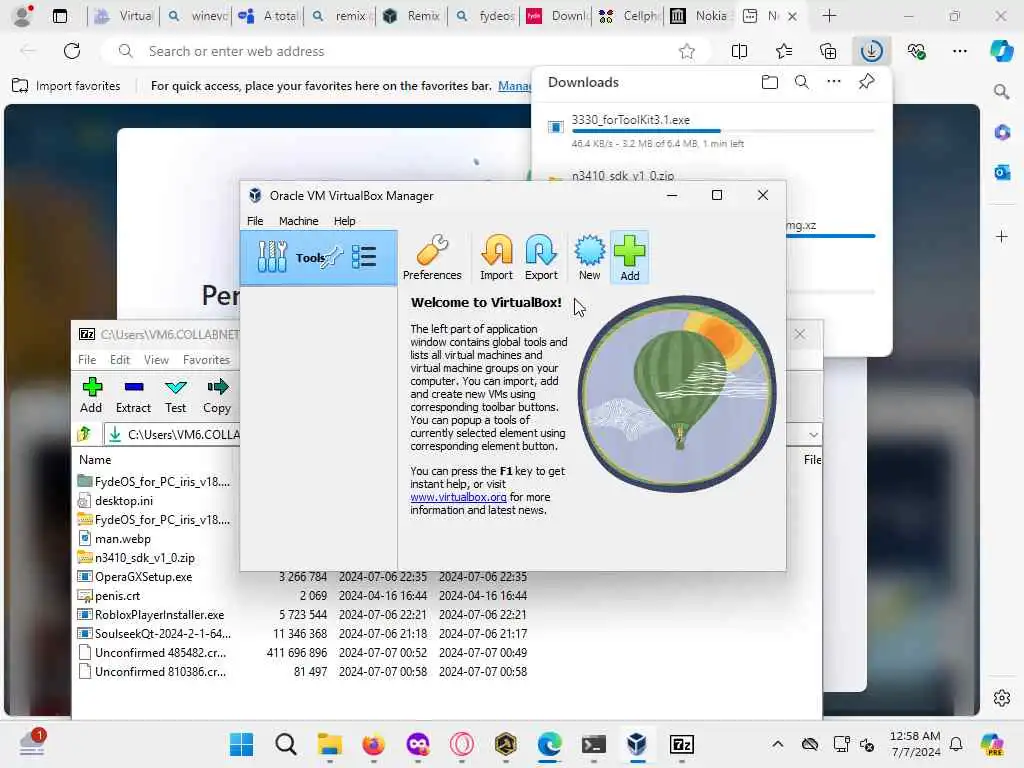This screenshot has width=1024, height=768.
Task: Open the 7-Zip View menu
Action: coord(156,360)
